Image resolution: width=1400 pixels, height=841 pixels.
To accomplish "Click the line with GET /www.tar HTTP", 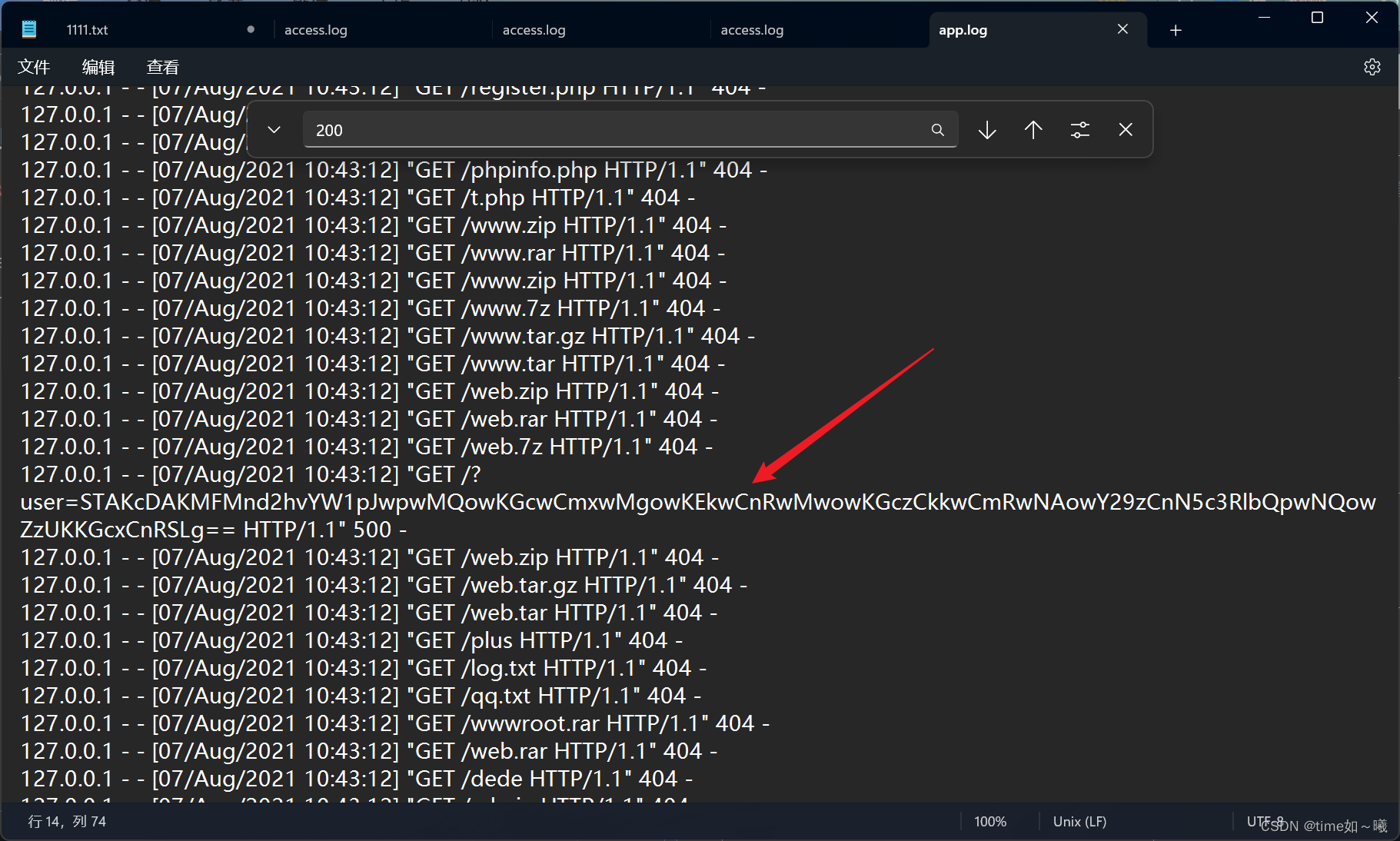I will [x=373, y=364].
